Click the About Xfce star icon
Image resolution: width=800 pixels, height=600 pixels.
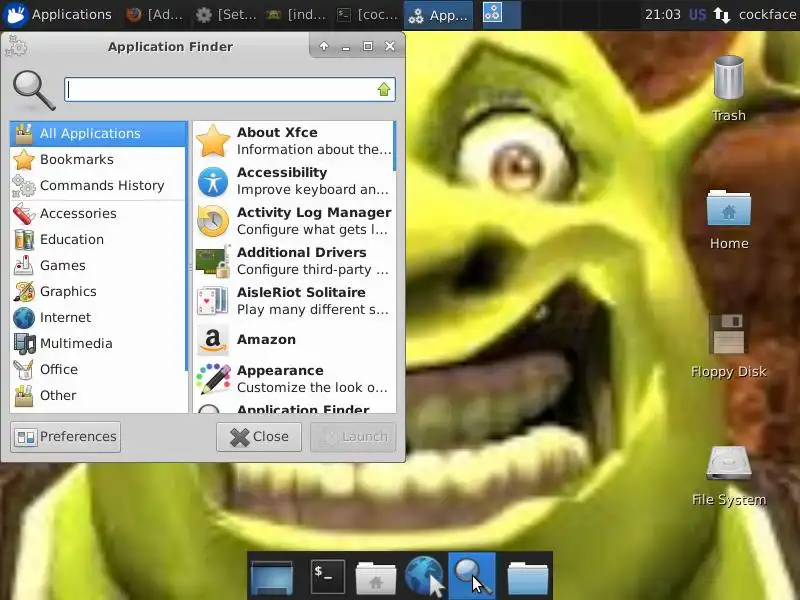(x=213, y=141)
